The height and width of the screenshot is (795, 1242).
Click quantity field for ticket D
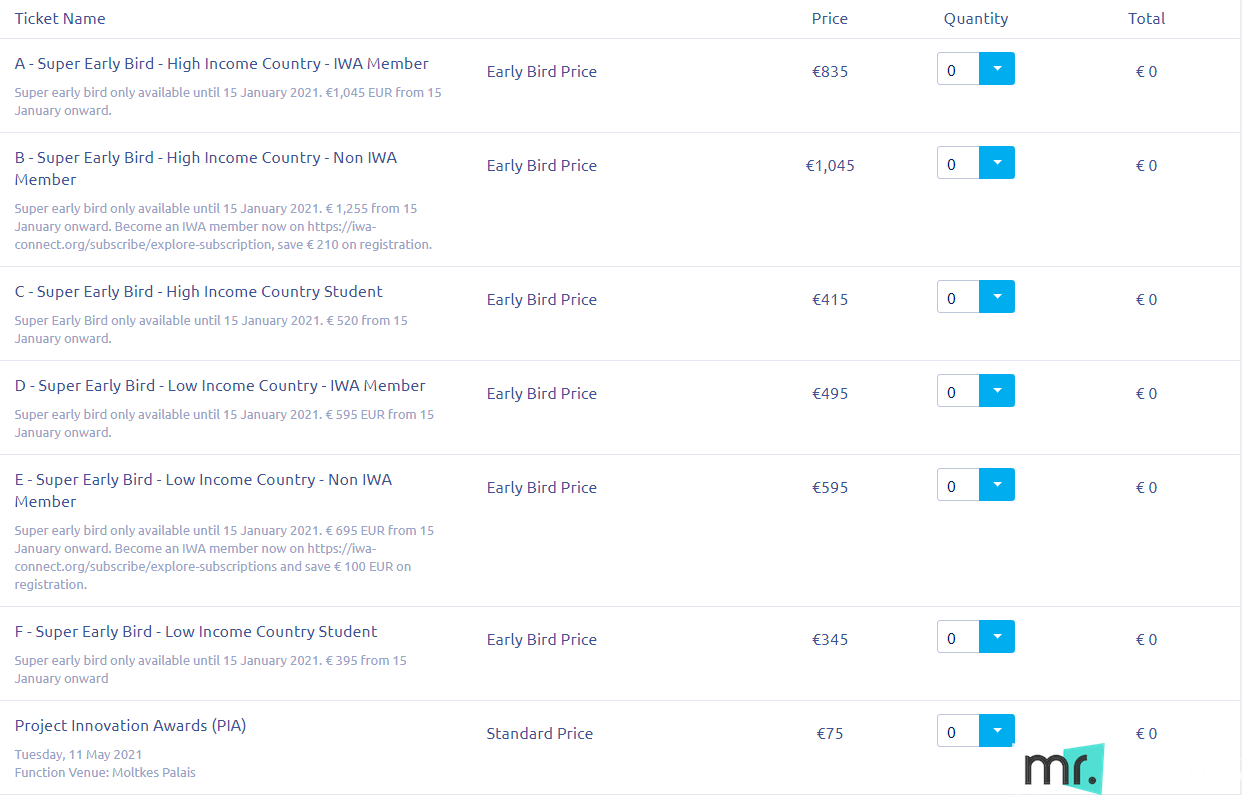coord(958,391)
